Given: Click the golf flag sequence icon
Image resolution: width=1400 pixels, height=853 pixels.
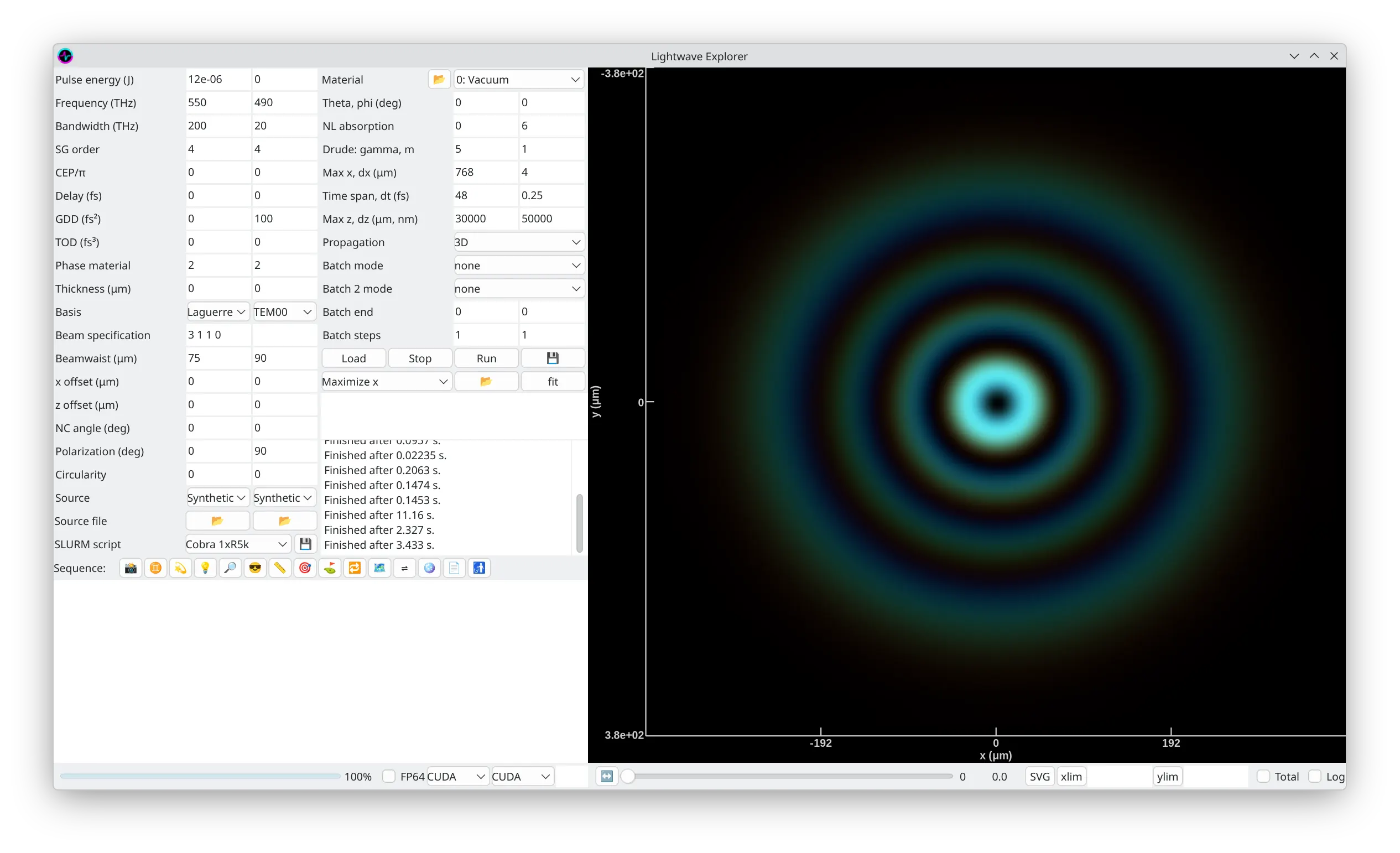Looking at the screenshot, I should tap(330, 568).
